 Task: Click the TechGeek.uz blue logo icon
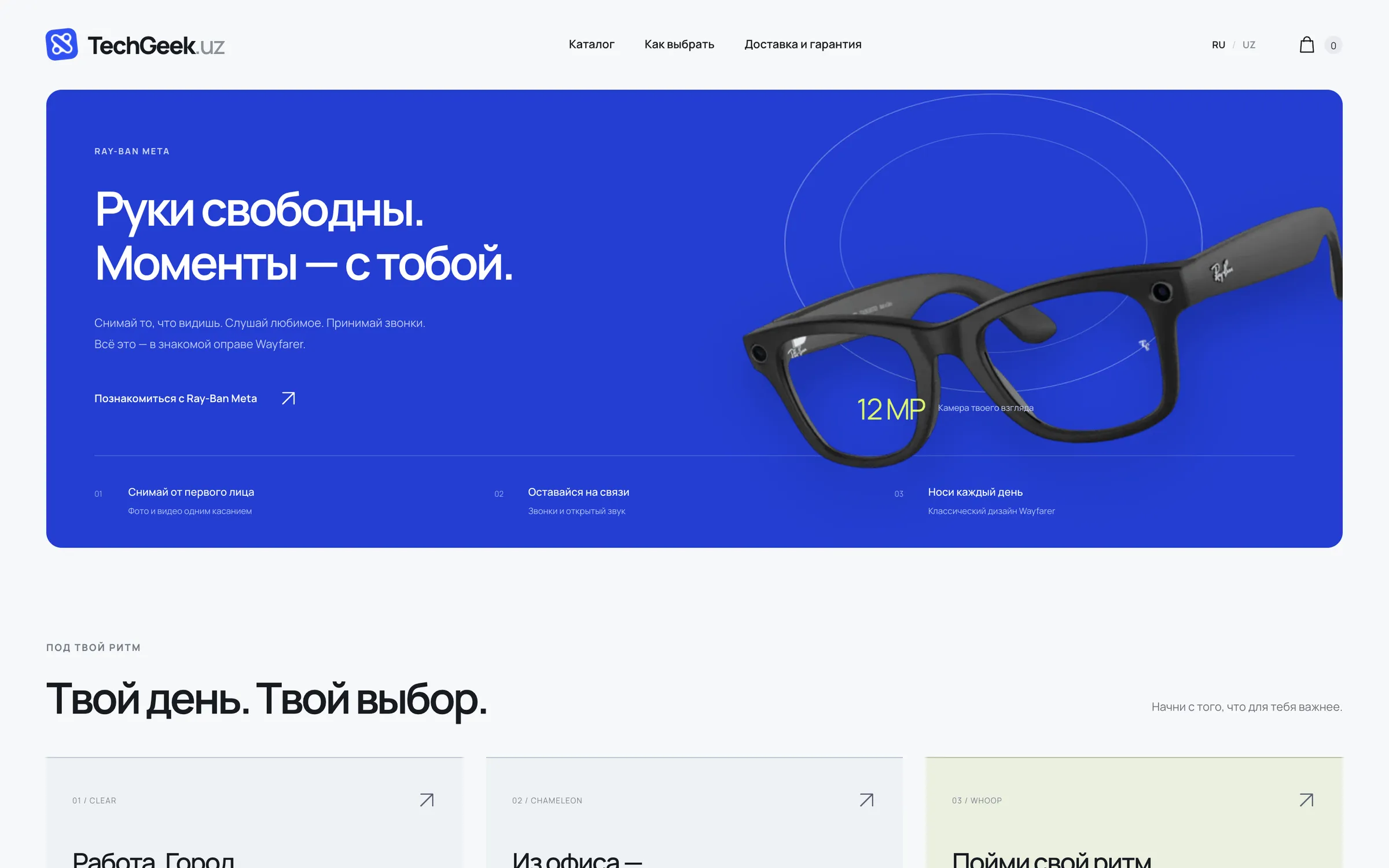[61, 45]
